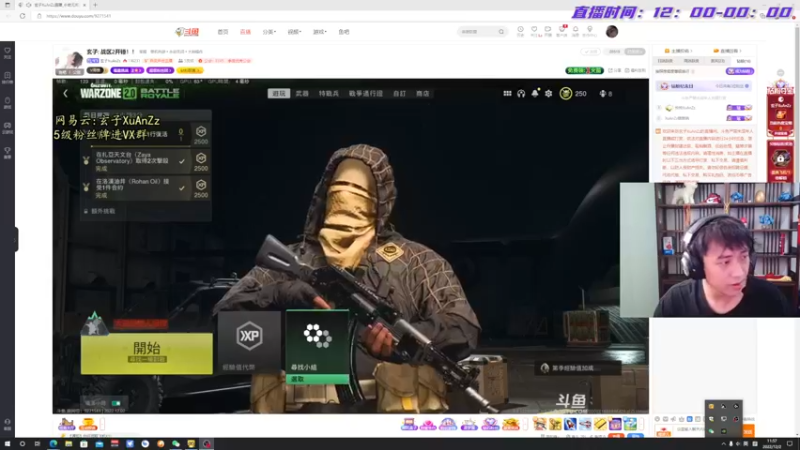The height and width of the screenshot is (450, 800).
Task: Open File Explorer from taskbar
Action: pyautogui.click(x=68, y=444)
